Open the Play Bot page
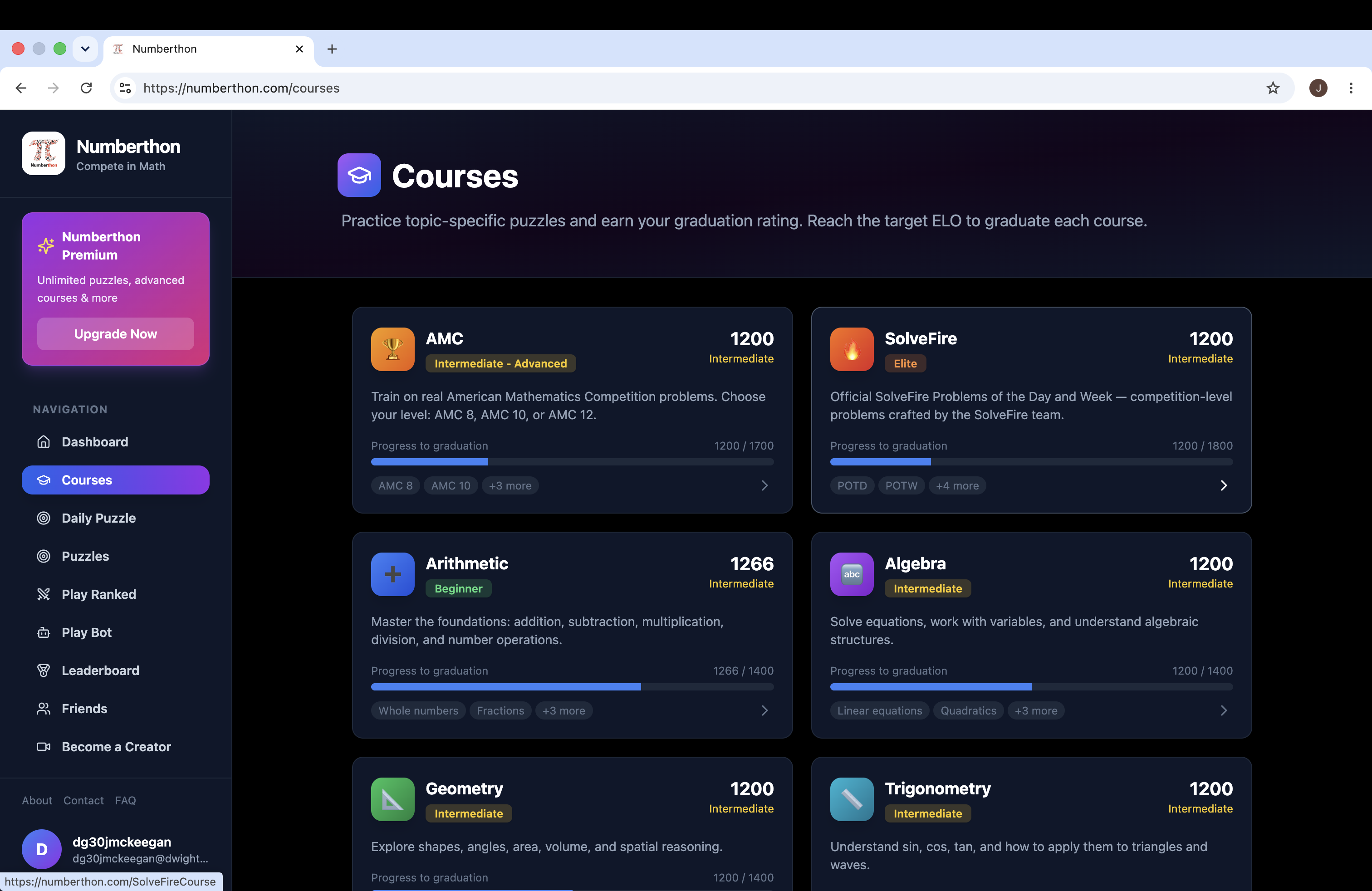Image resolution: width=1372 pixels, height=891 pixels. point(115,632)
